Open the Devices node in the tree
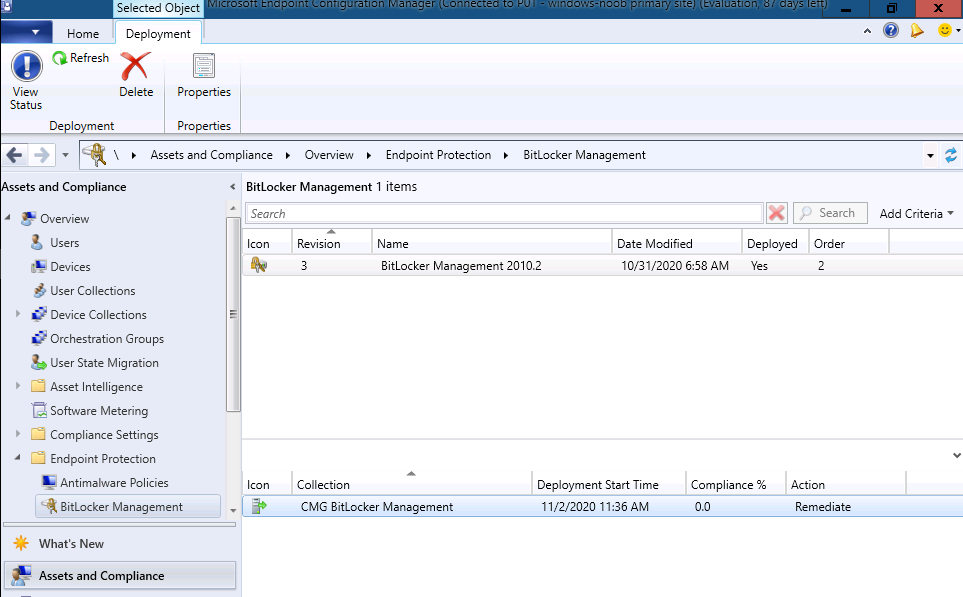The image size is (963, 597). click(x=70, y=267)
